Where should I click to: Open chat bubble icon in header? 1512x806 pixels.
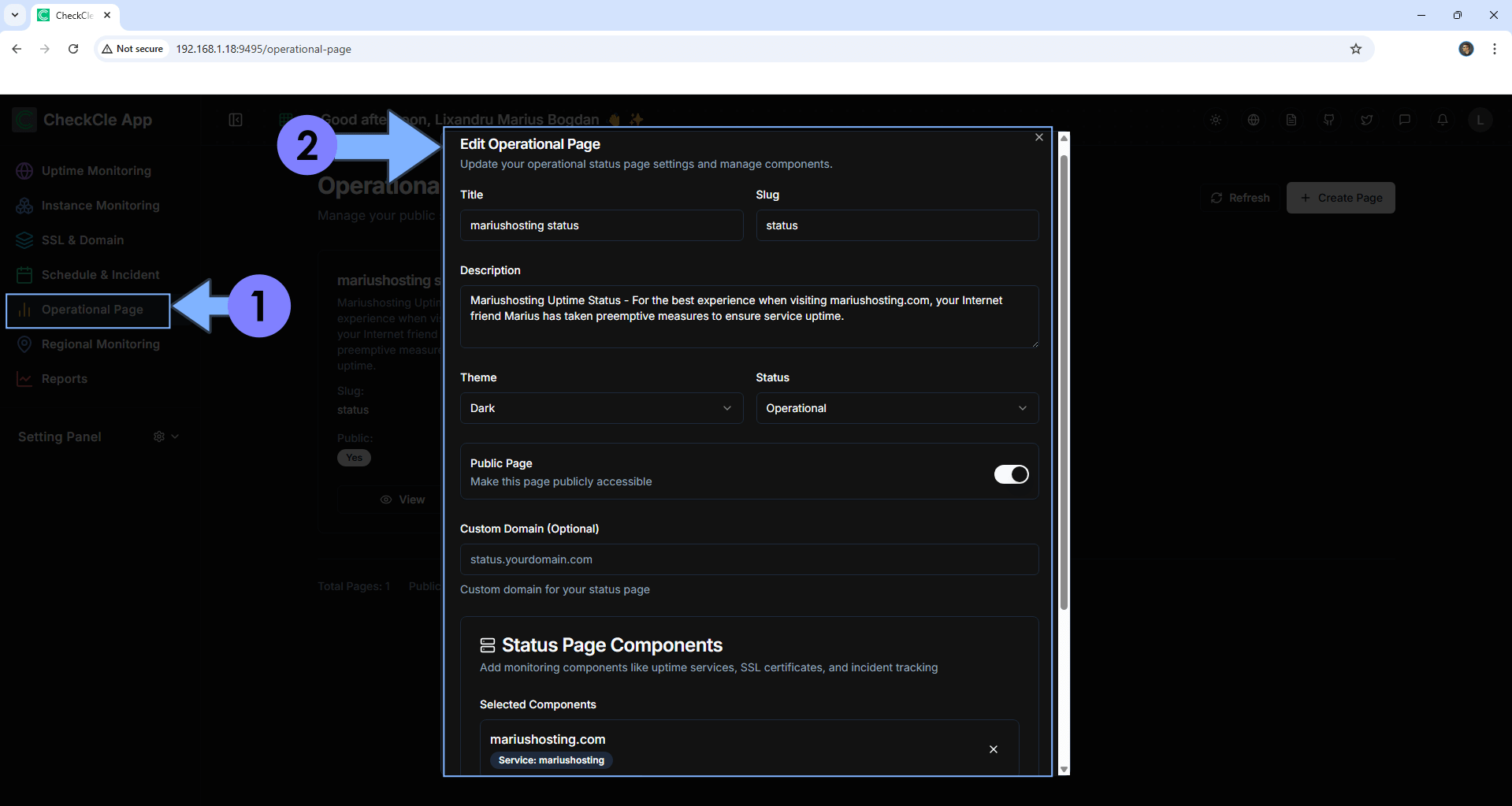pyautogui.click(x=1405, y=120)
